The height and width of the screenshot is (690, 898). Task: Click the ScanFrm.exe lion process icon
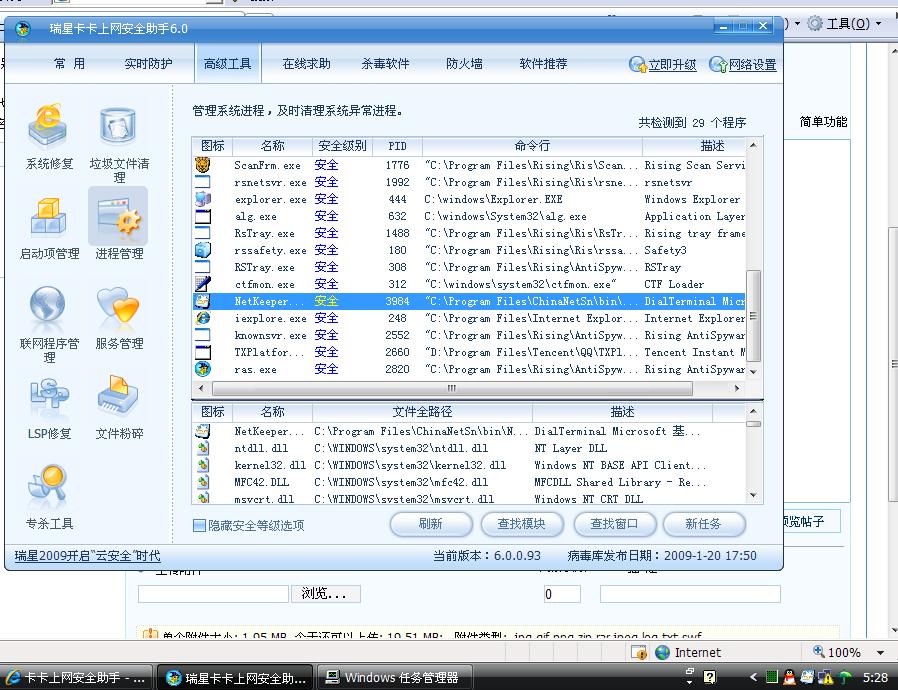(203, 165)
